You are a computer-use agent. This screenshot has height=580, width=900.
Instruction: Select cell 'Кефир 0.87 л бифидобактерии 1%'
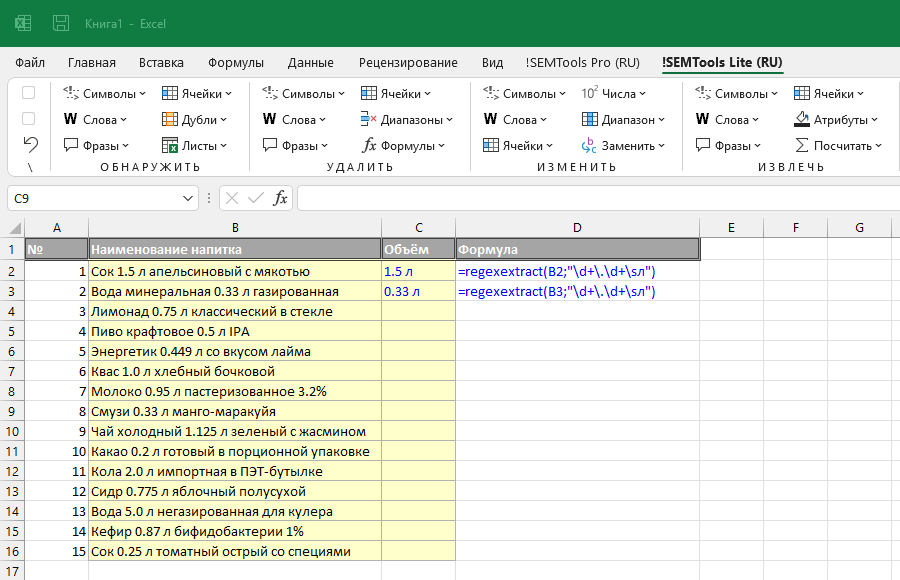[x=235, y=532]
